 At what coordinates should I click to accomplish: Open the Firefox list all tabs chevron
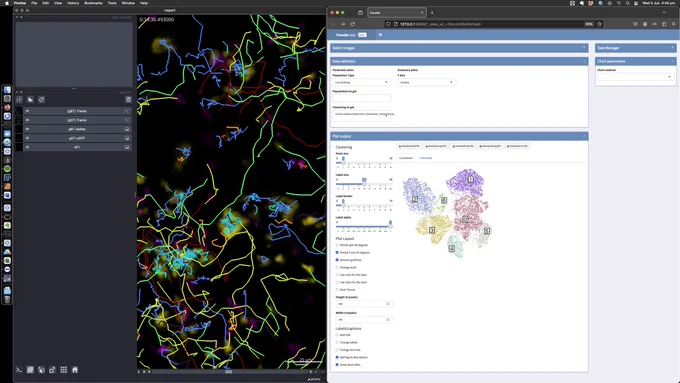tap(664, 13)
